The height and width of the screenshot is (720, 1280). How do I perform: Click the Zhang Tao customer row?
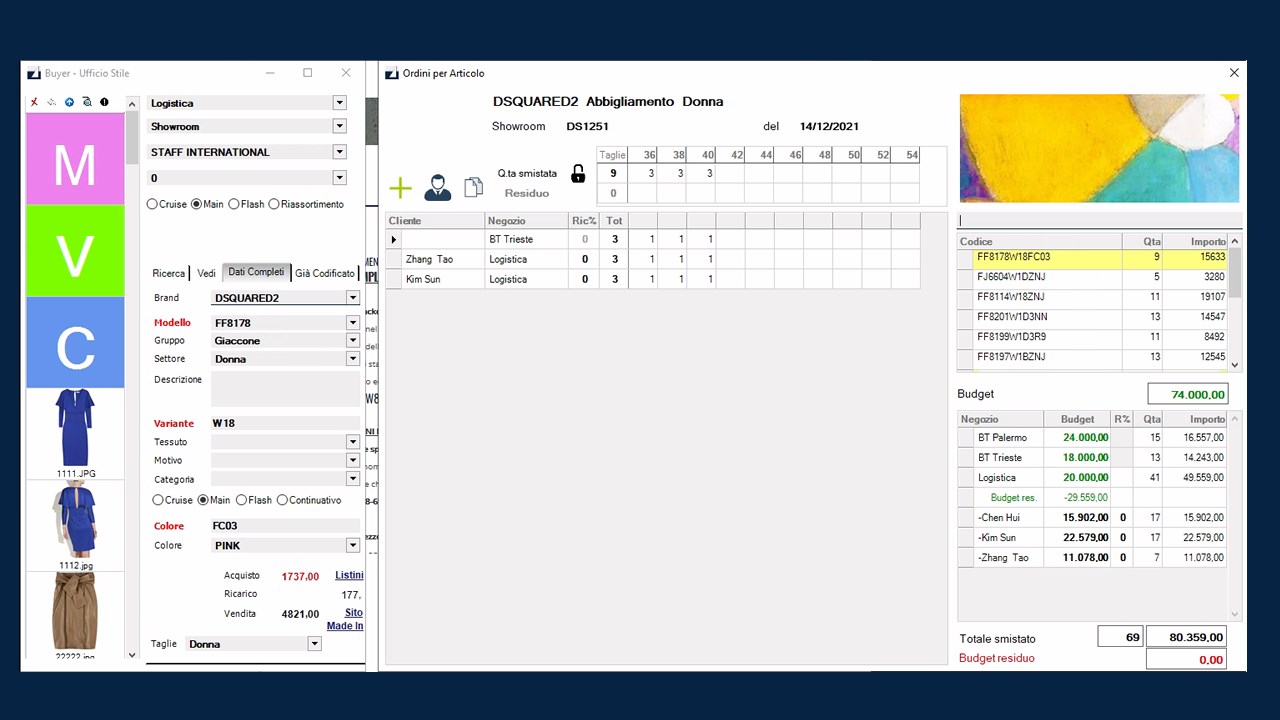653,259
